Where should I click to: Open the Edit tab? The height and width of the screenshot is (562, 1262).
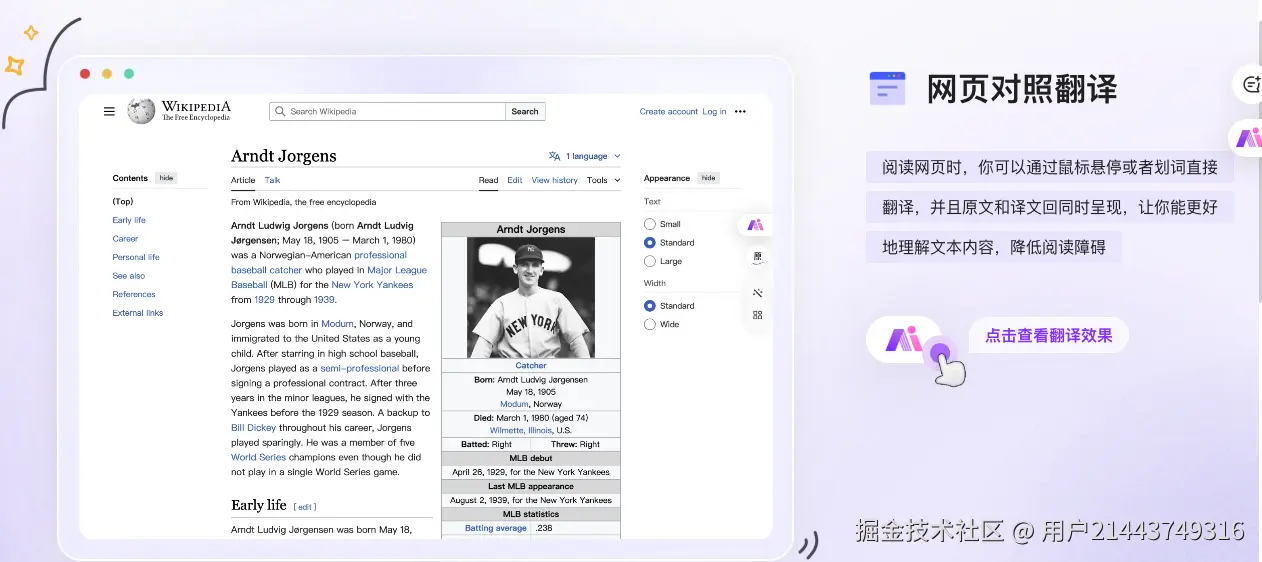pyautogui.click(x=514, y=181)
